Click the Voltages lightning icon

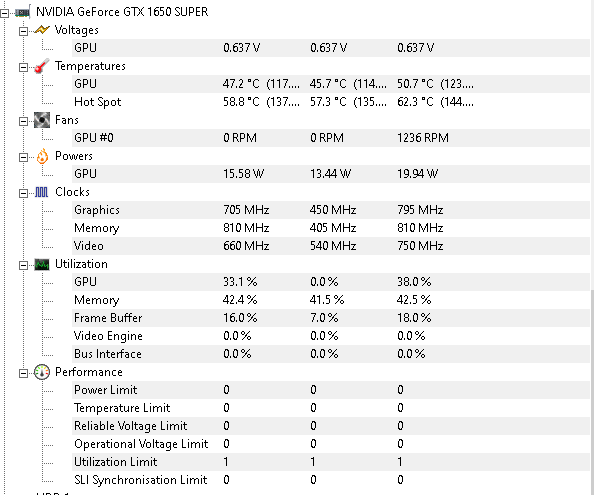tap(42, 30)
